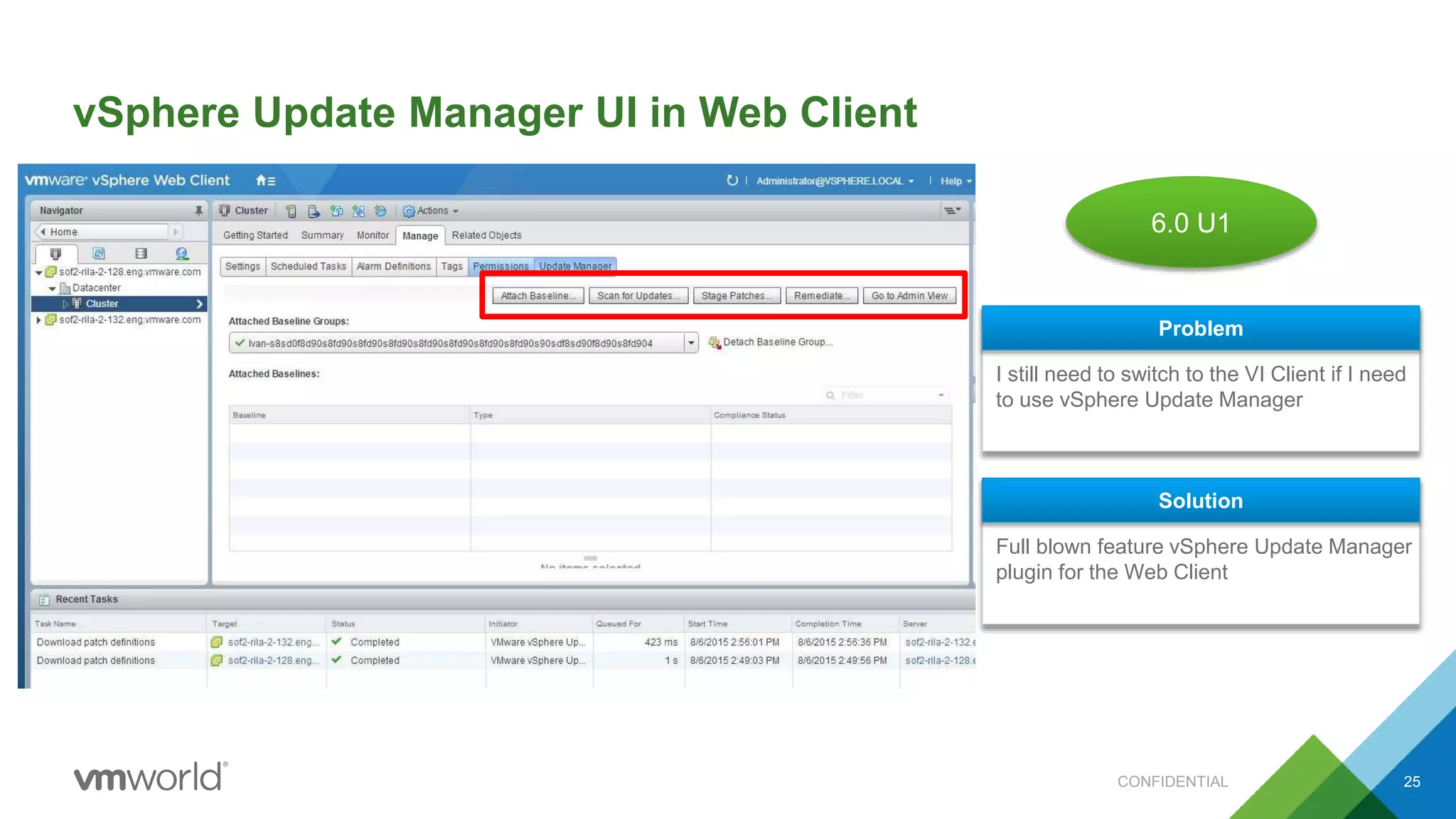Open Getting Started tab
The image size is (1456, 819).
pyautogui.click(x=255, y=235)
